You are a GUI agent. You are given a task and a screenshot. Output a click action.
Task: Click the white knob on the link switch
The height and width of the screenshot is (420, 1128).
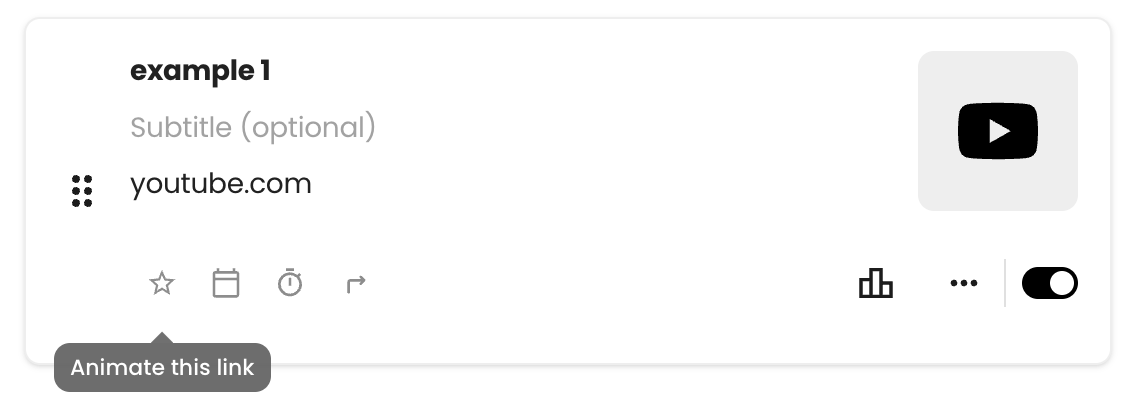tap(1062, 283)
